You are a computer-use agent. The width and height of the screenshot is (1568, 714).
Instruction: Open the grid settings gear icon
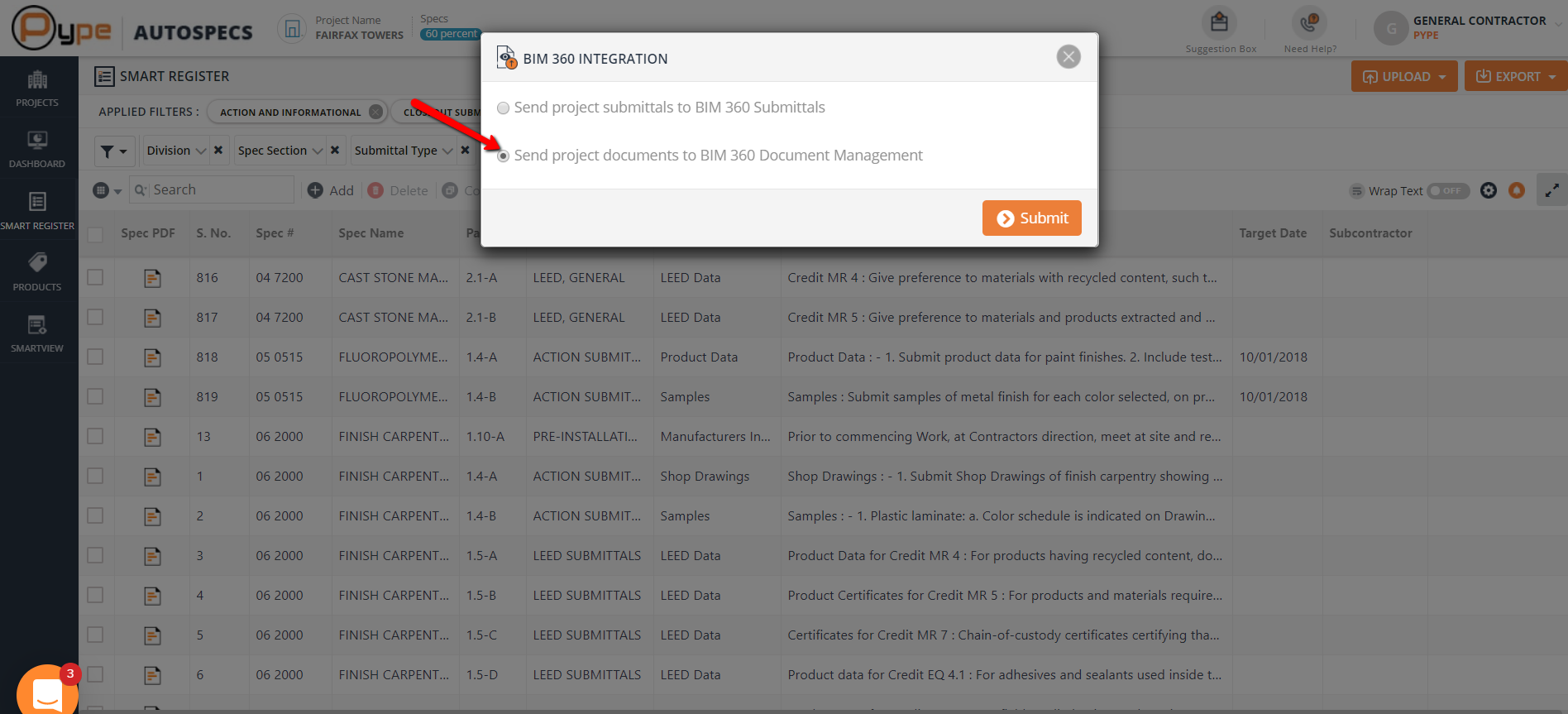[1489, 191]
